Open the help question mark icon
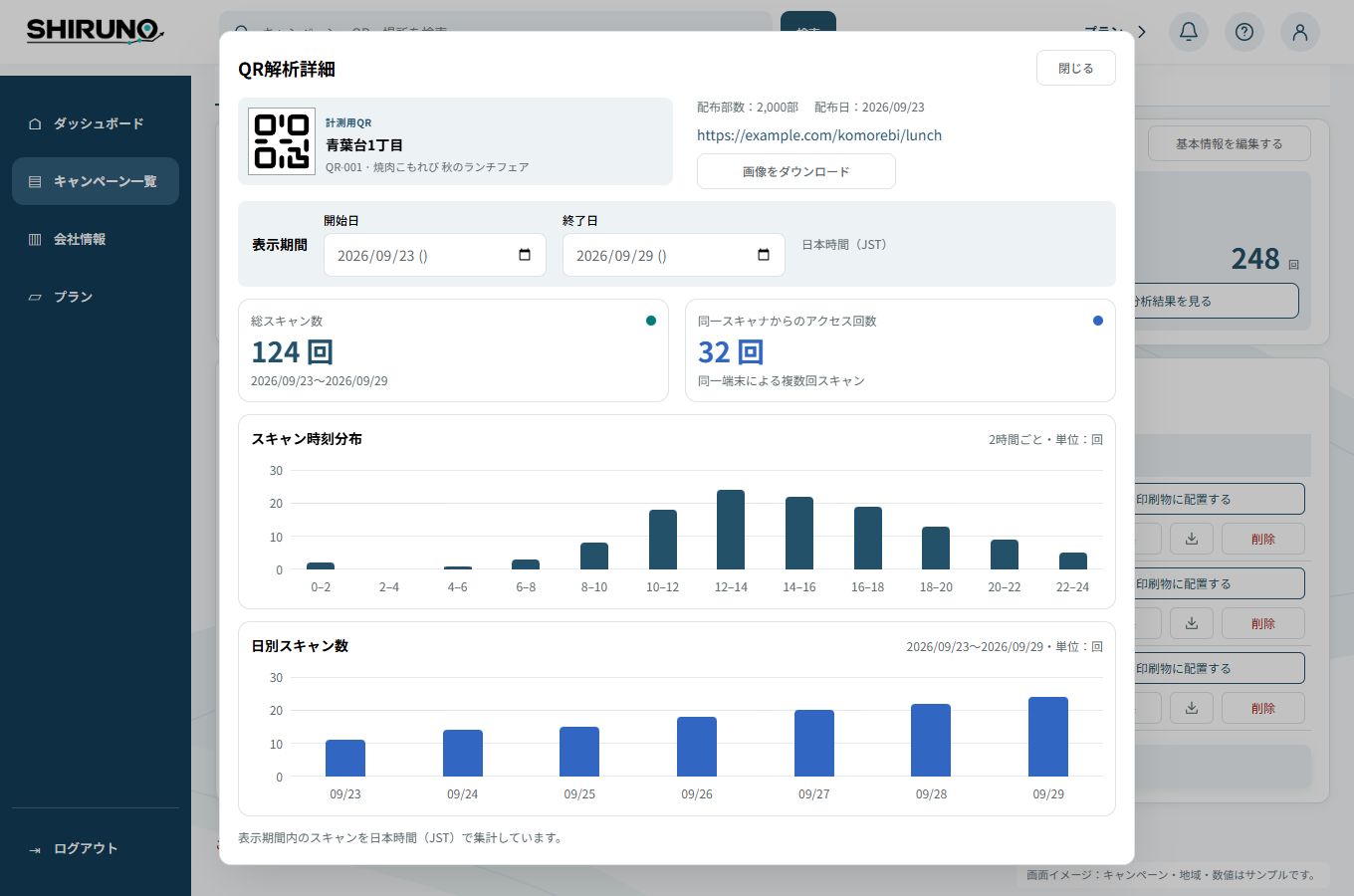Screen dimensions: 1354x896 1244,32
